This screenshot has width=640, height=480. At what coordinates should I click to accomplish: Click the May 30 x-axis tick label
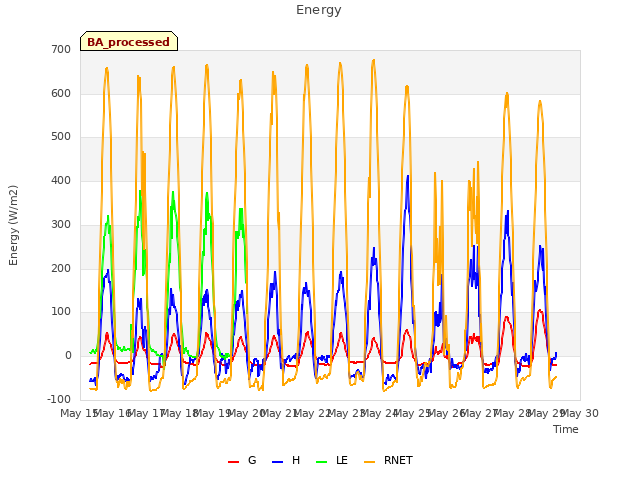[580, 413]
